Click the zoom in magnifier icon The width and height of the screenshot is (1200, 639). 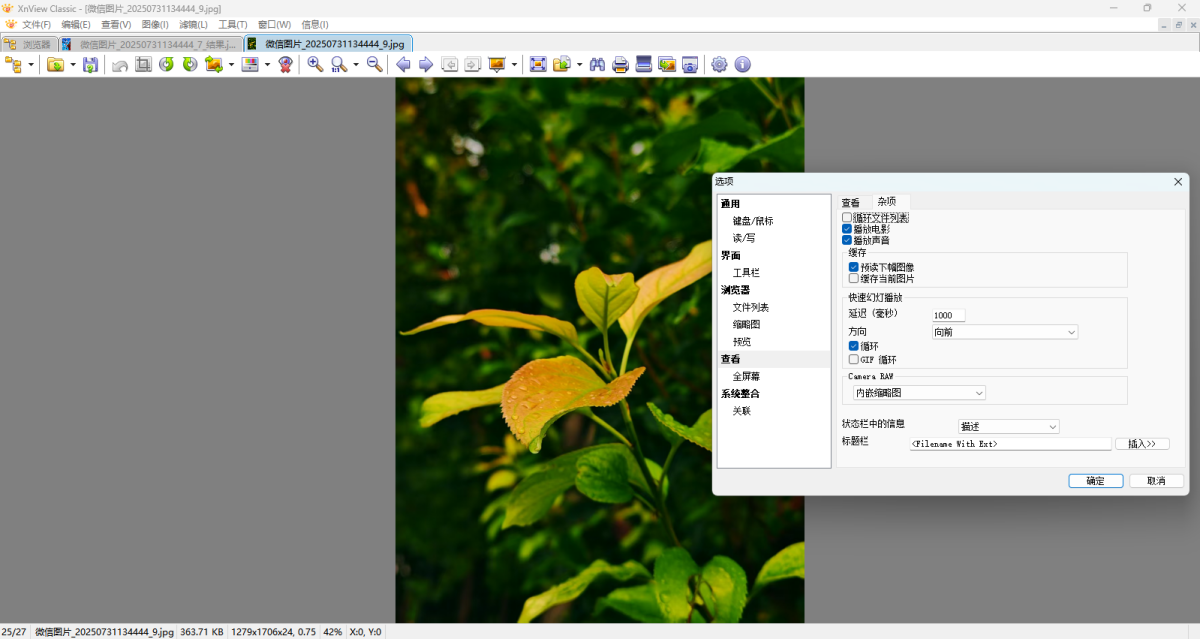click(x=315, y=65)
